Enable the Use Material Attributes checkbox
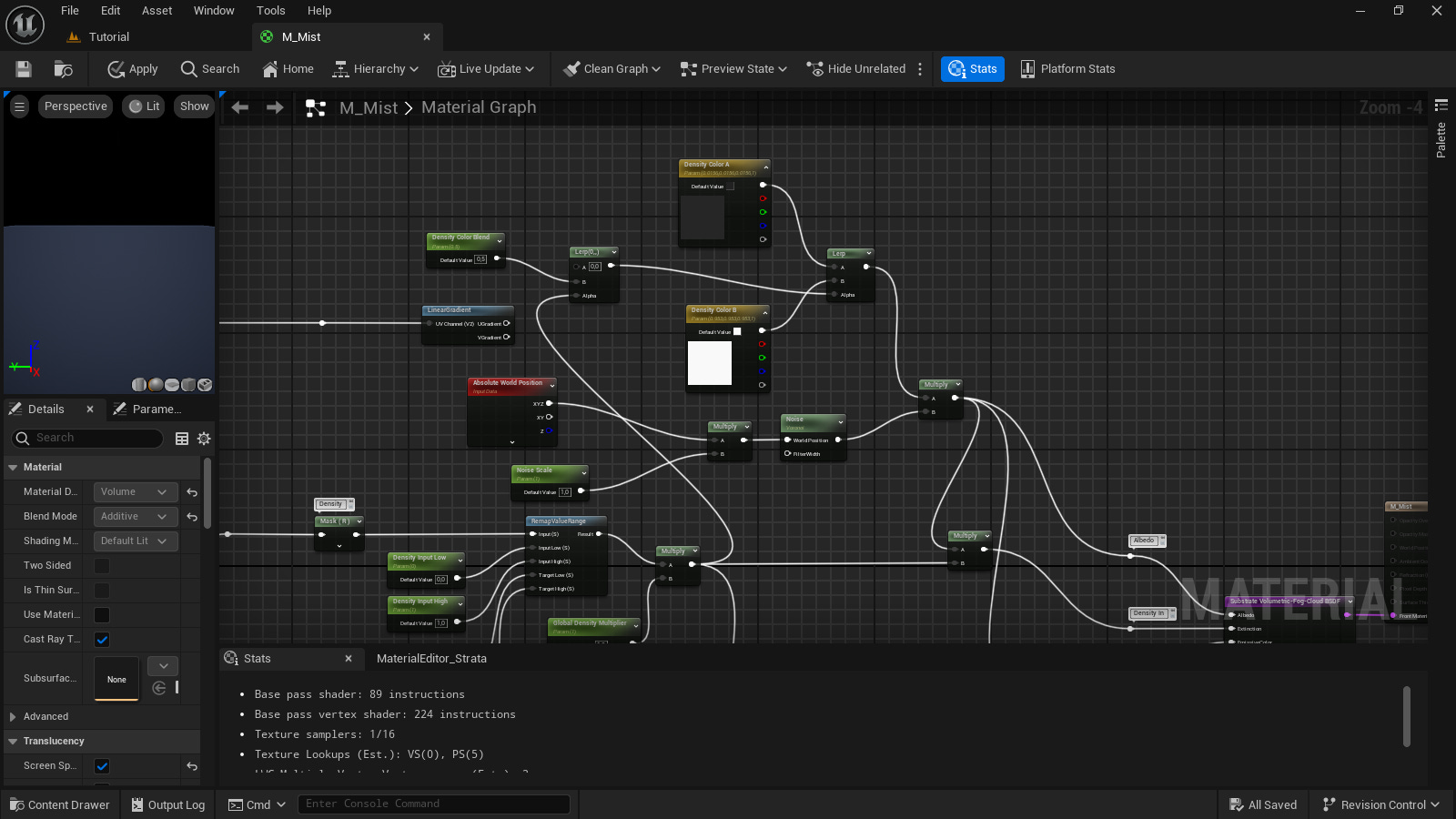The width and height of the screenshot is (1456, 819). [x=102, y=615]
